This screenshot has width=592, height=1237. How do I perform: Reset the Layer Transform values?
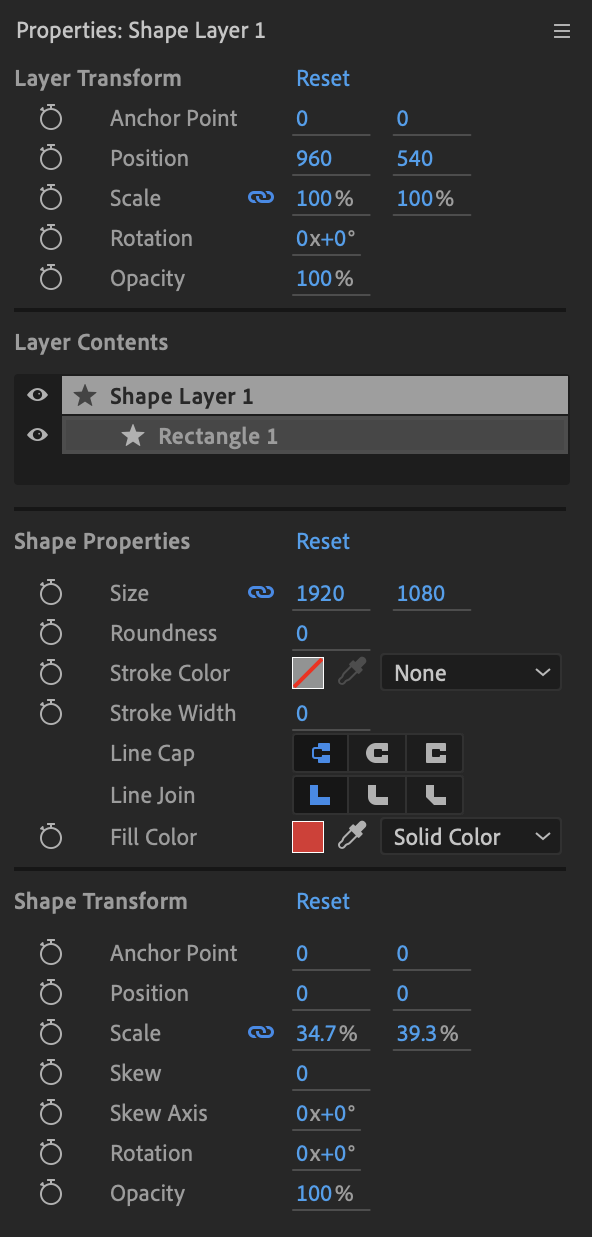pos(323,78)
